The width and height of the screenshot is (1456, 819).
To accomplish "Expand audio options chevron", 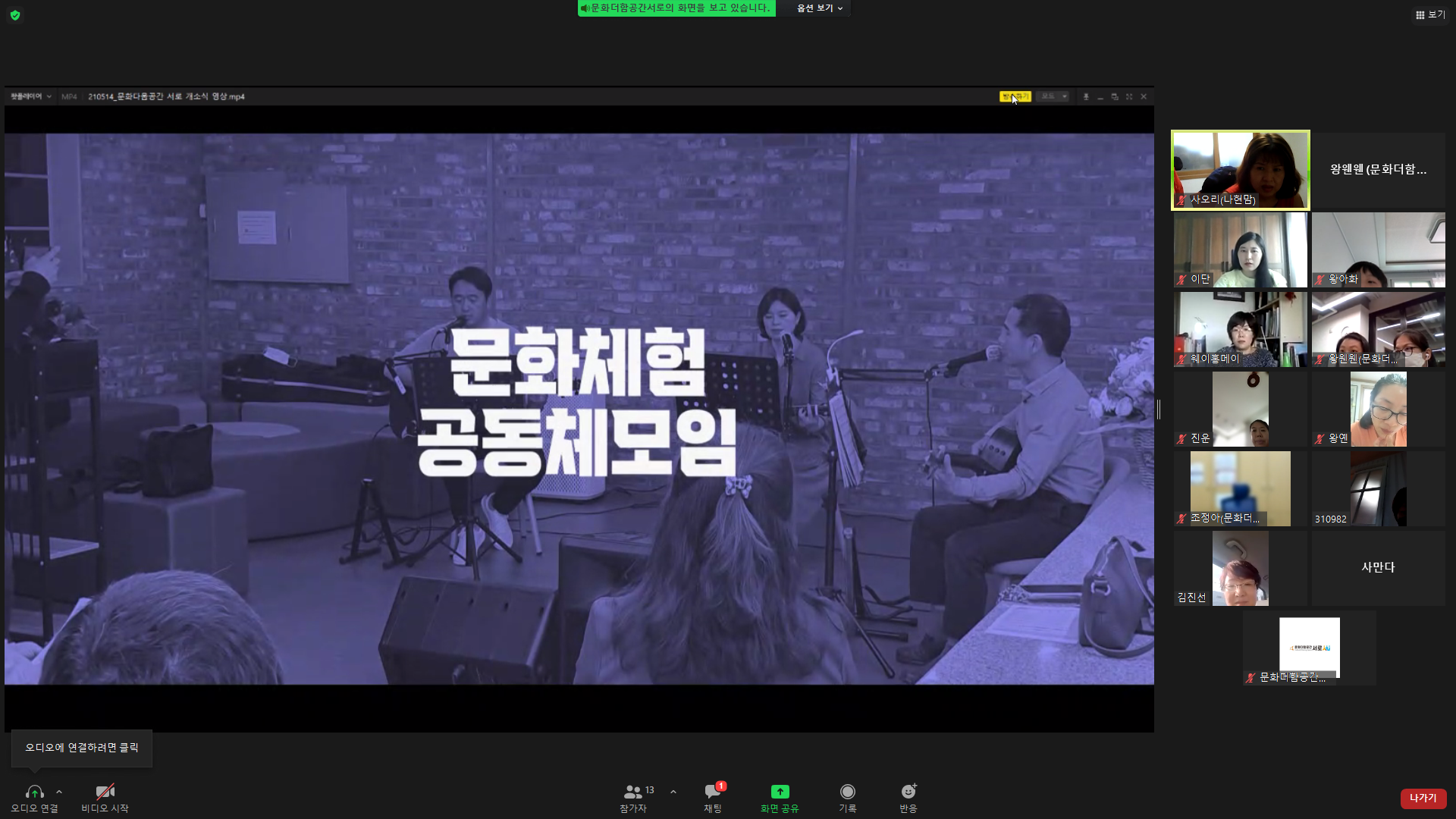I will (x=59, y=792).
